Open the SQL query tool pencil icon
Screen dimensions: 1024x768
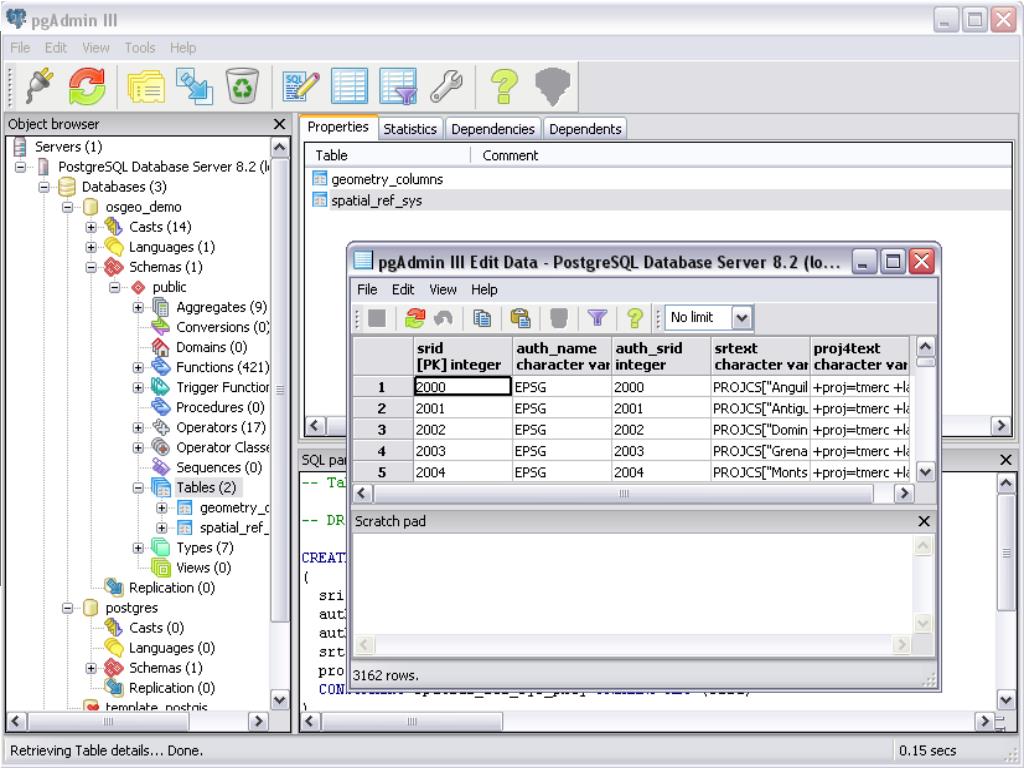[301, 86]
